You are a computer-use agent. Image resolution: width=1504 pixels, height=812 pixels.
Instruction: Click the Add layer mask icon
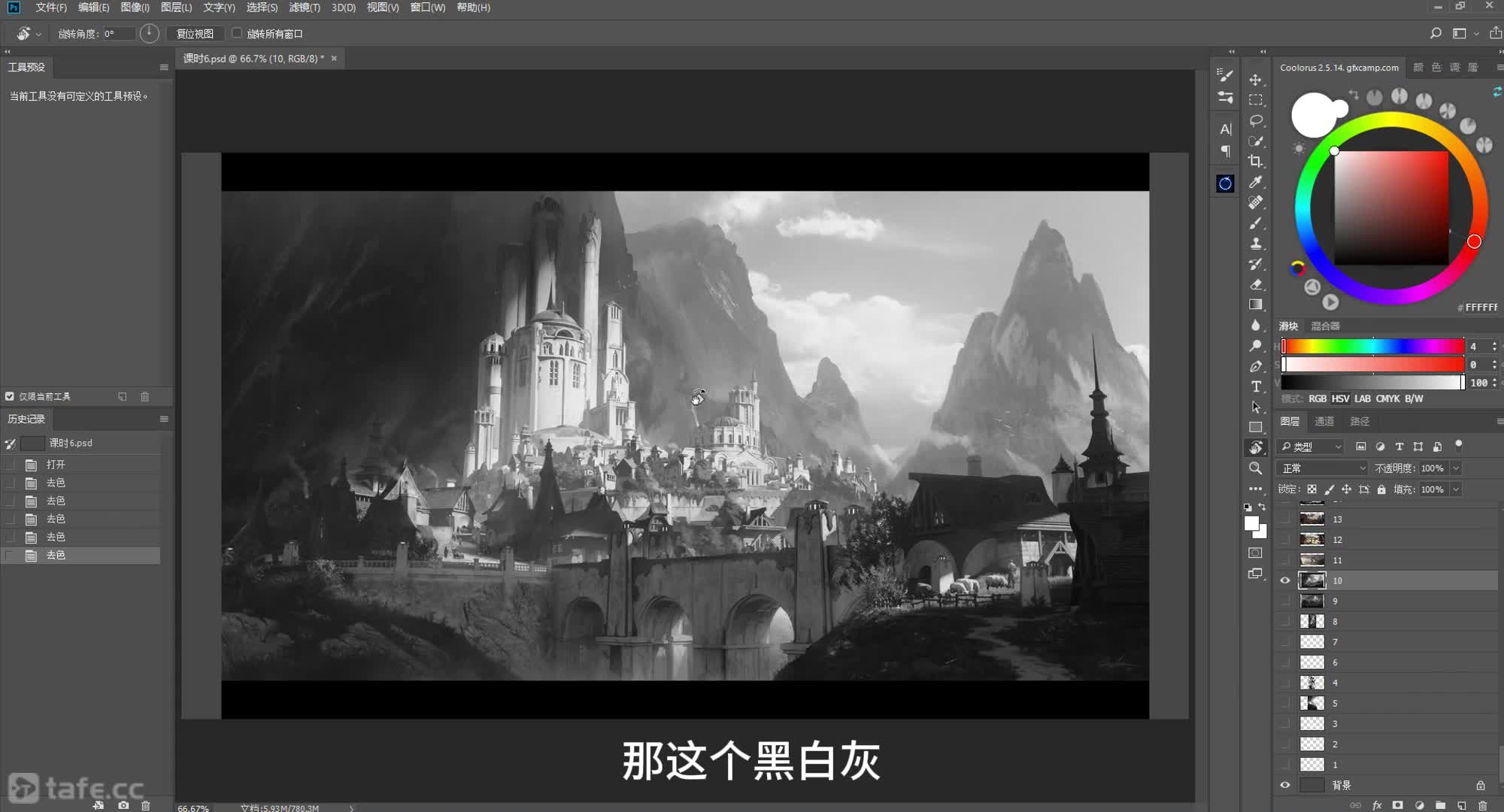click(x=1397, y=805)
